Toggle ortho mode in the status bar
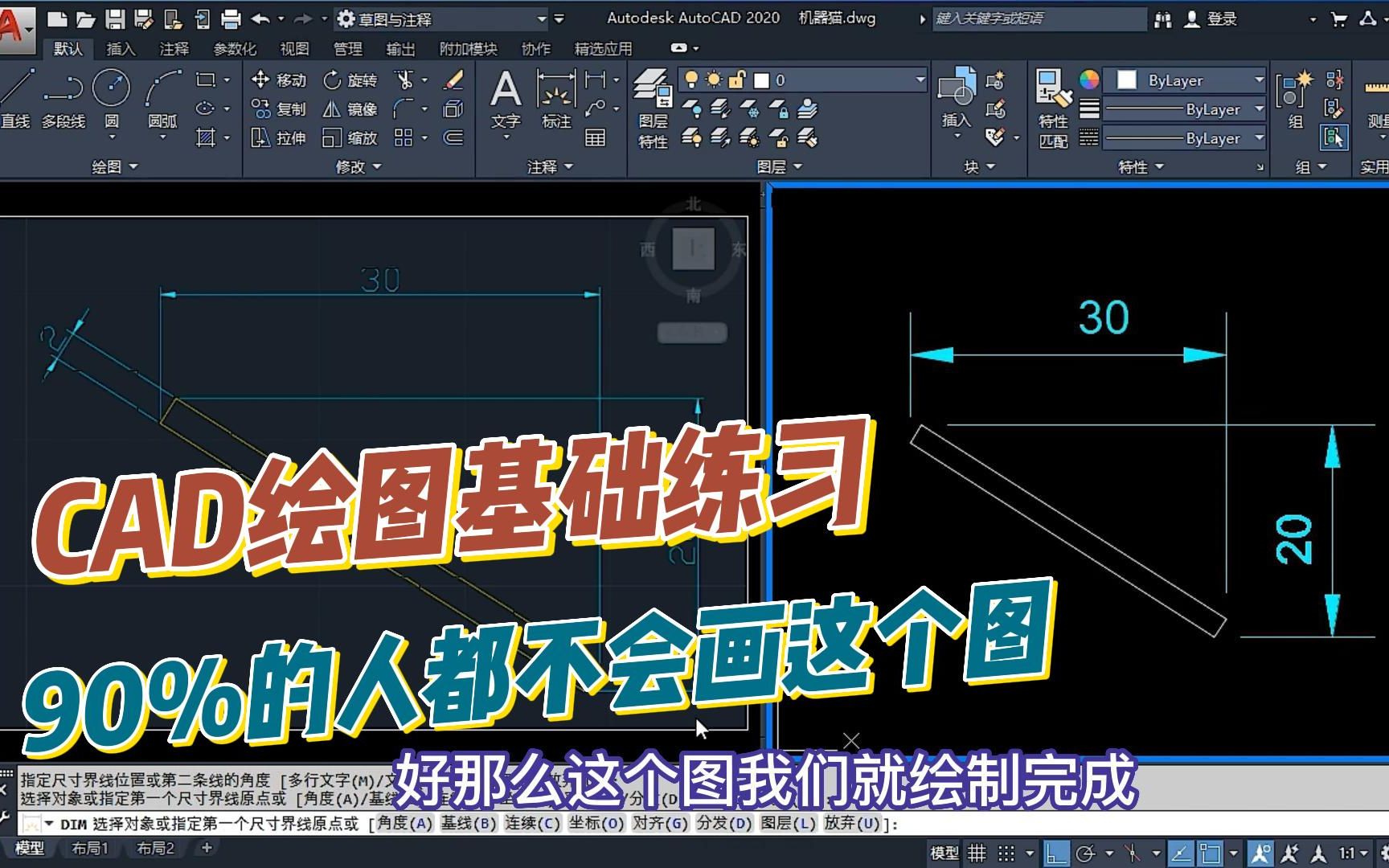Image resolution: width=1389 pixels, height=868 pixels. point(1056,852)
